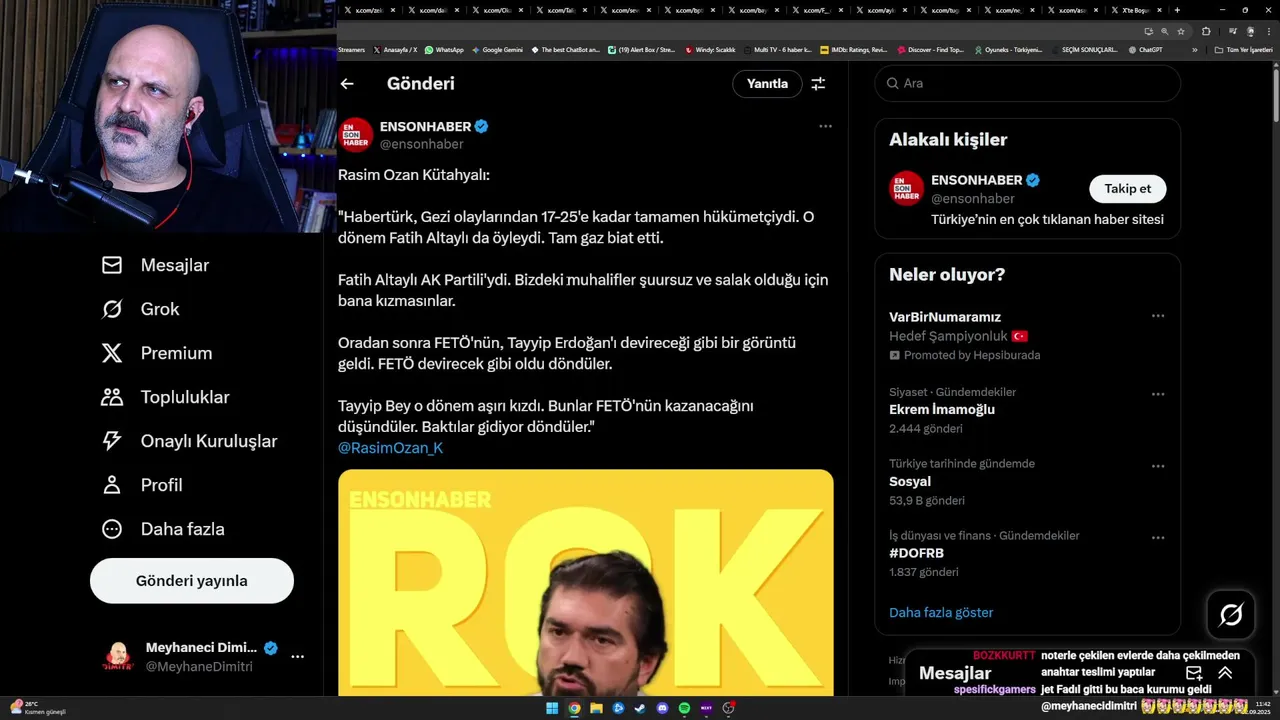The image size is (1280, 720).
Task: Open Chrome from the taskbar
Action: (x=574, y=708)
